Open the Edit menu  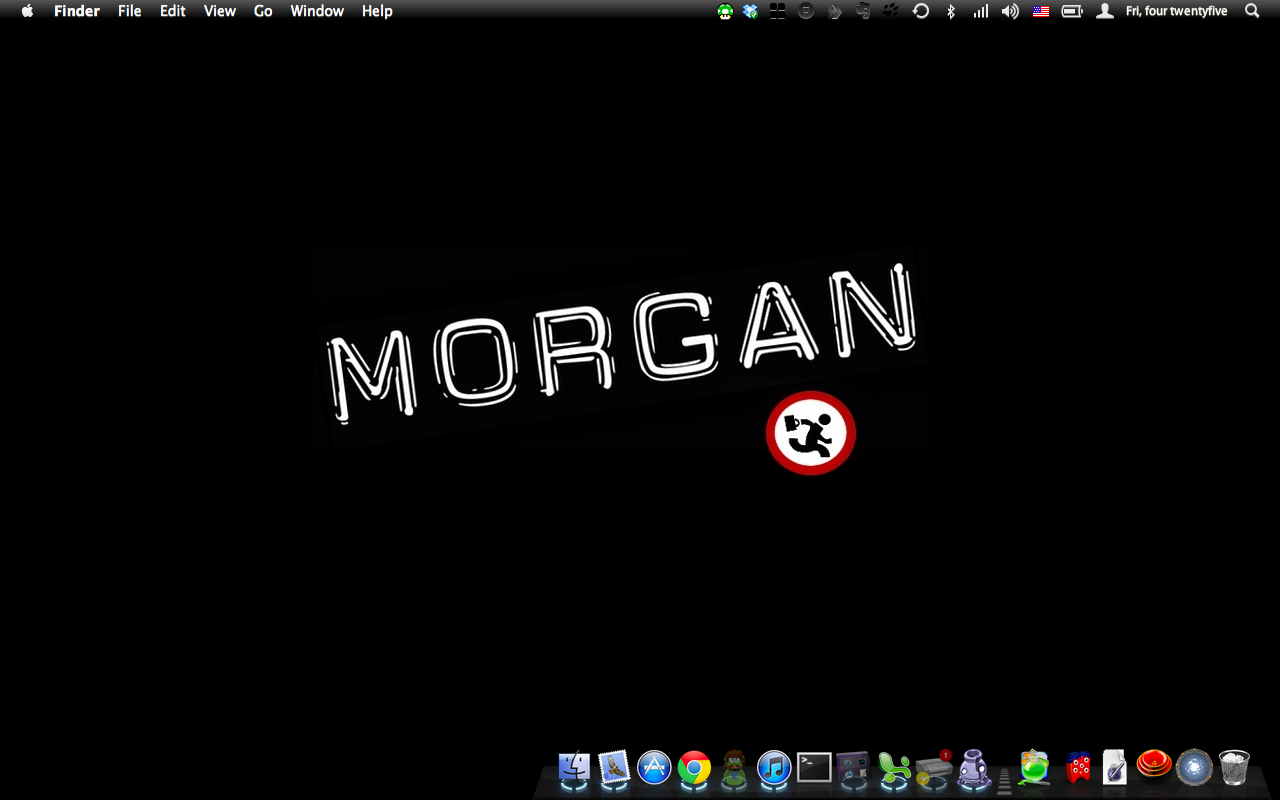[173, 11]
